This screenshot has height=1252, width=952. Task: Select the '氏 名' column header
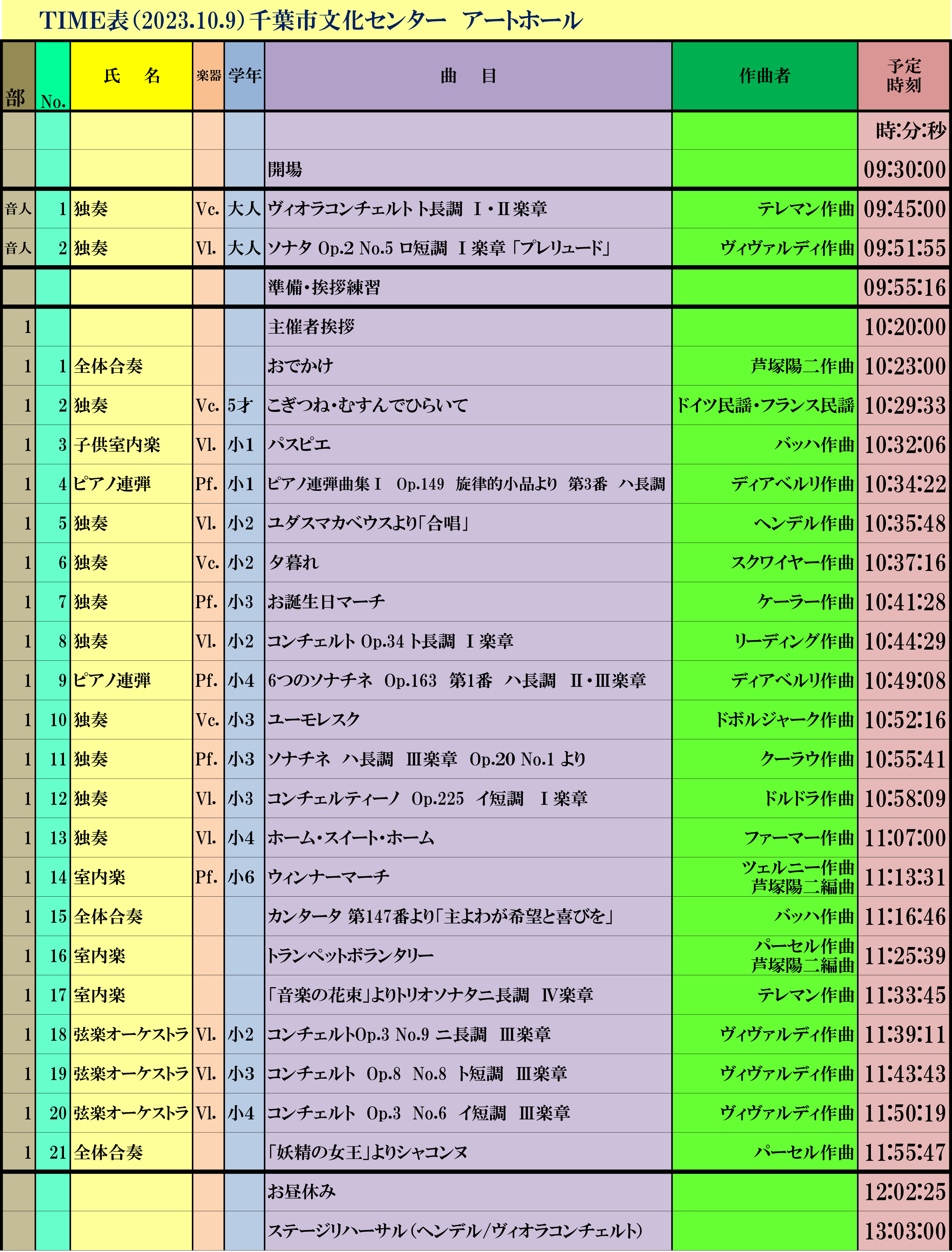pos(131,76)
